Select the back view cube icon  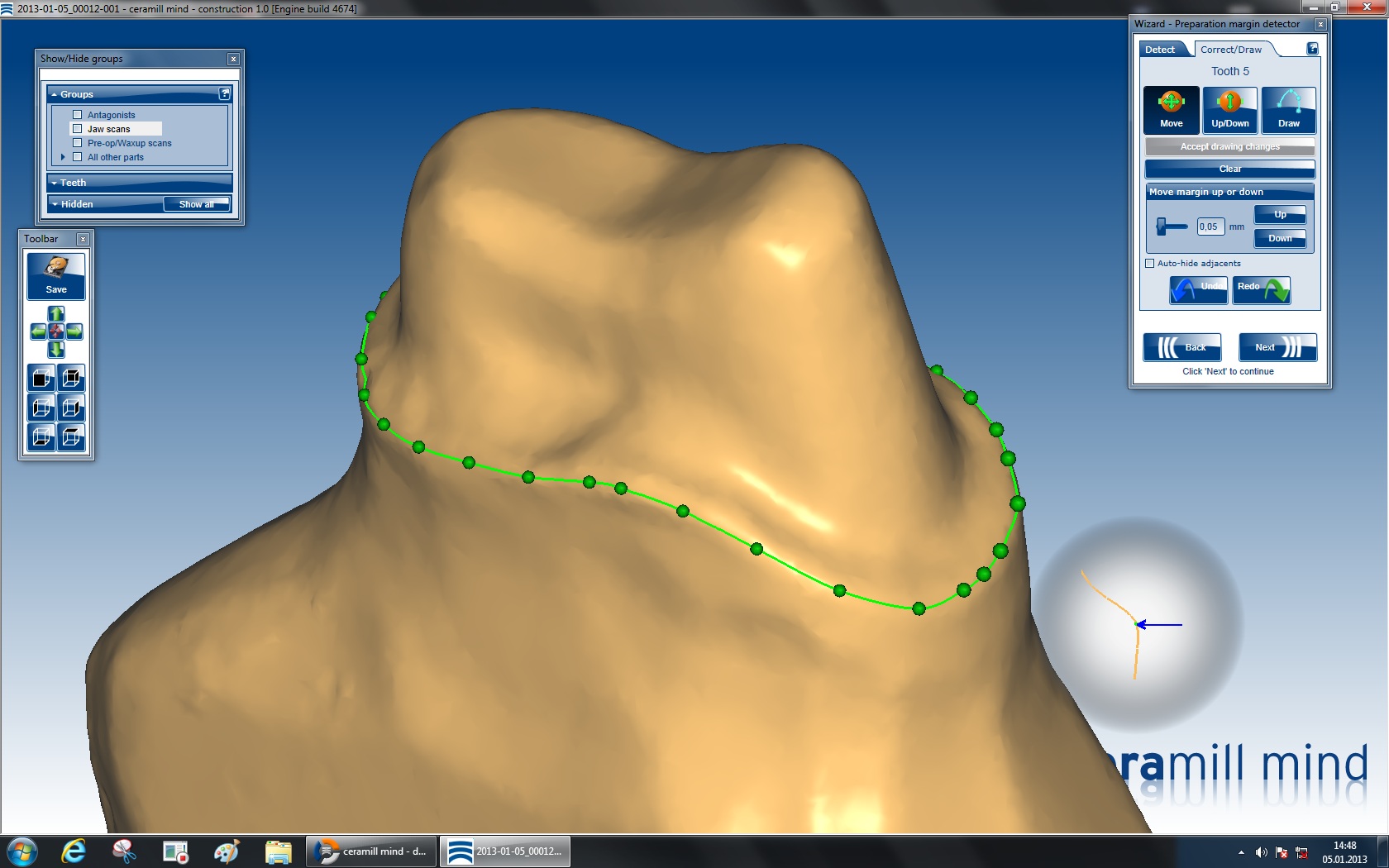pyautogui.click(x=71, y=379)
